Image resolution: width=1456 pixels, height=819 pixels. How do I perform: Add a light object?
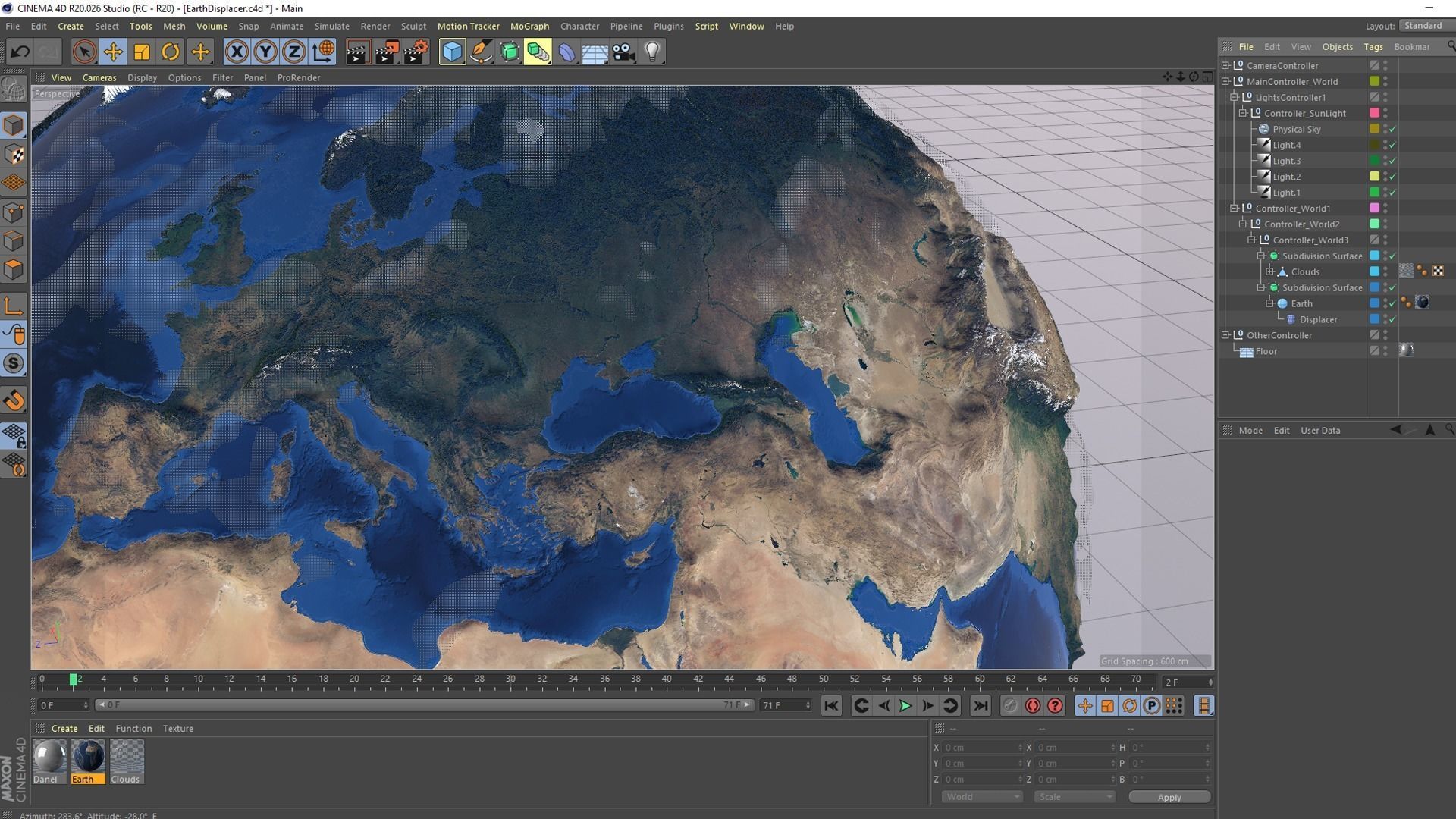click(652, 52)
